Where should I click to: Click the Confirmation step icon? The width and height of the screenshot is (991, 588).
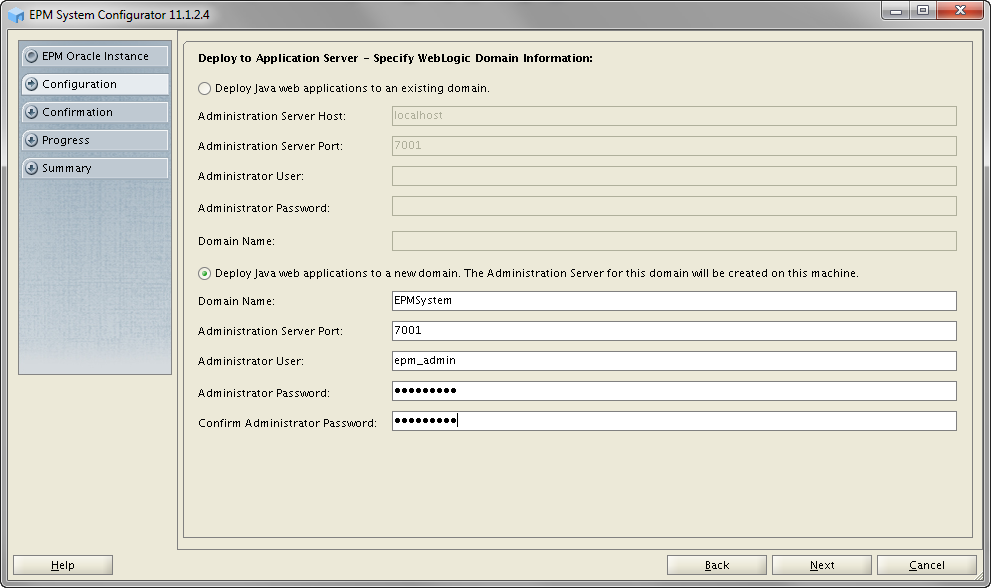click(32, 113)
